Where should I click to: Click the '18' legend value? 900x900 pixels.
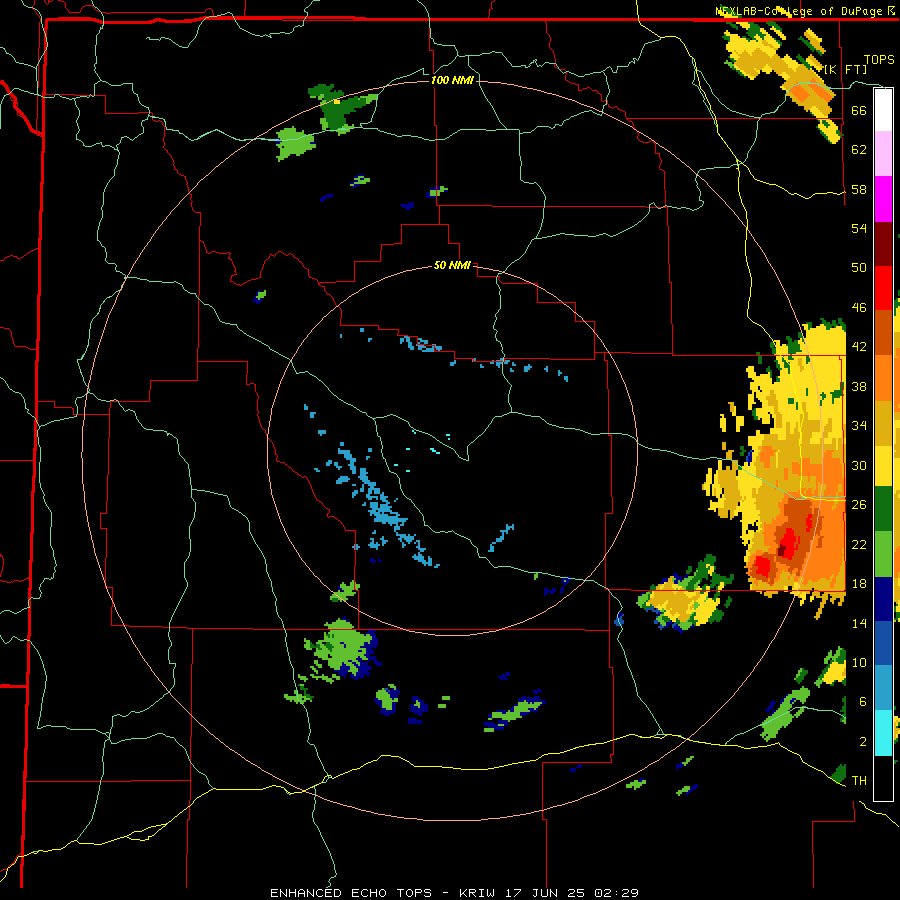tap(859, 584)
